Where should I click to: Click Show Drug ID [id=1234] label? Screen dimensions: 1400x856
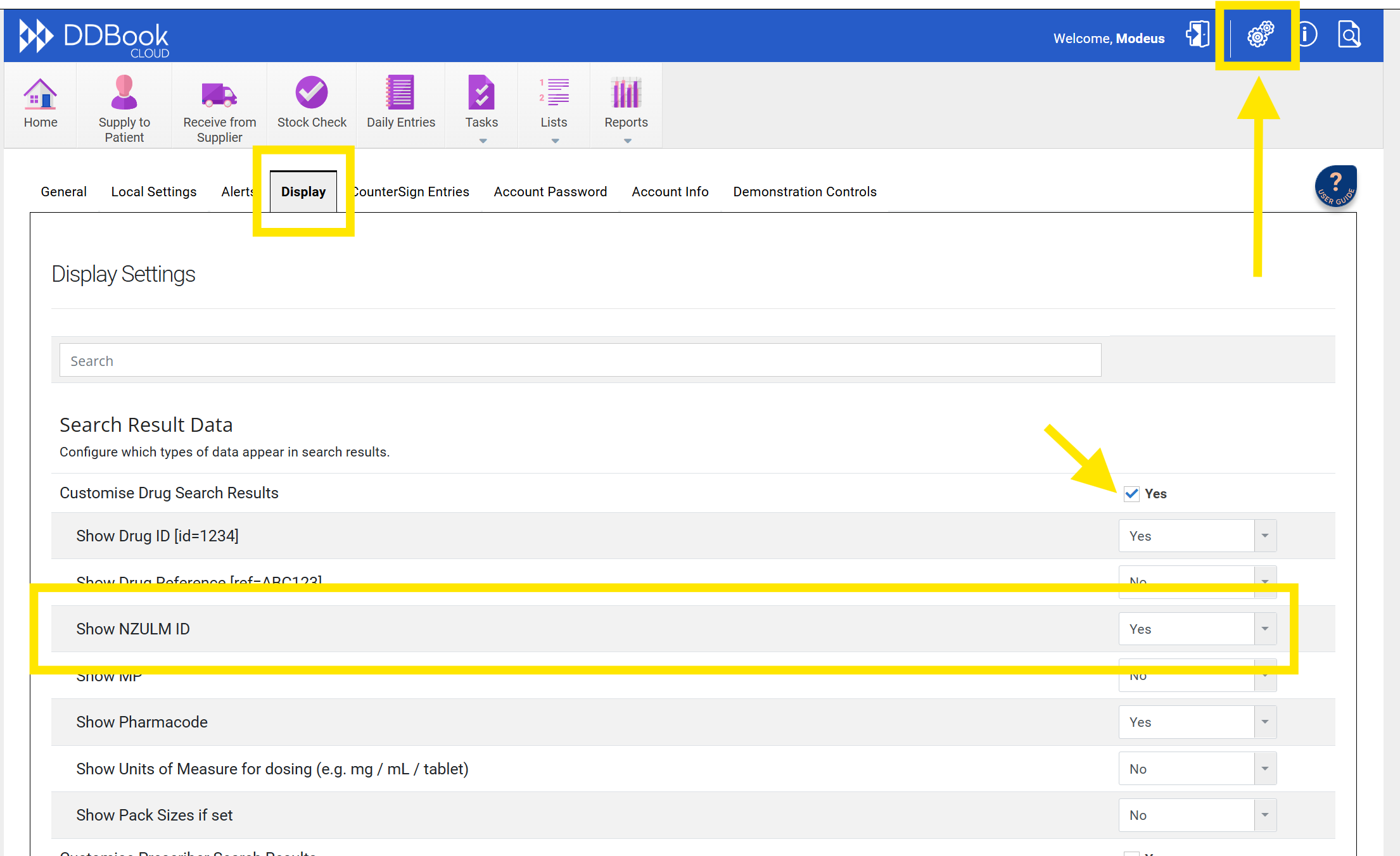[157, 536]
